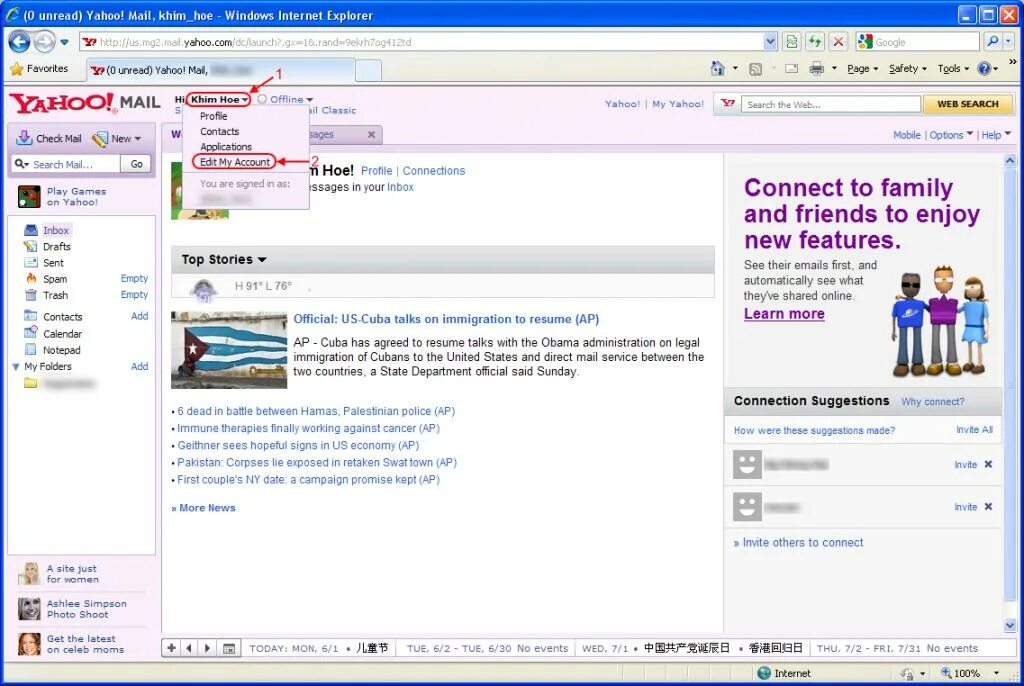
Task: Open the Drafts folder
Action: (56, 246)
